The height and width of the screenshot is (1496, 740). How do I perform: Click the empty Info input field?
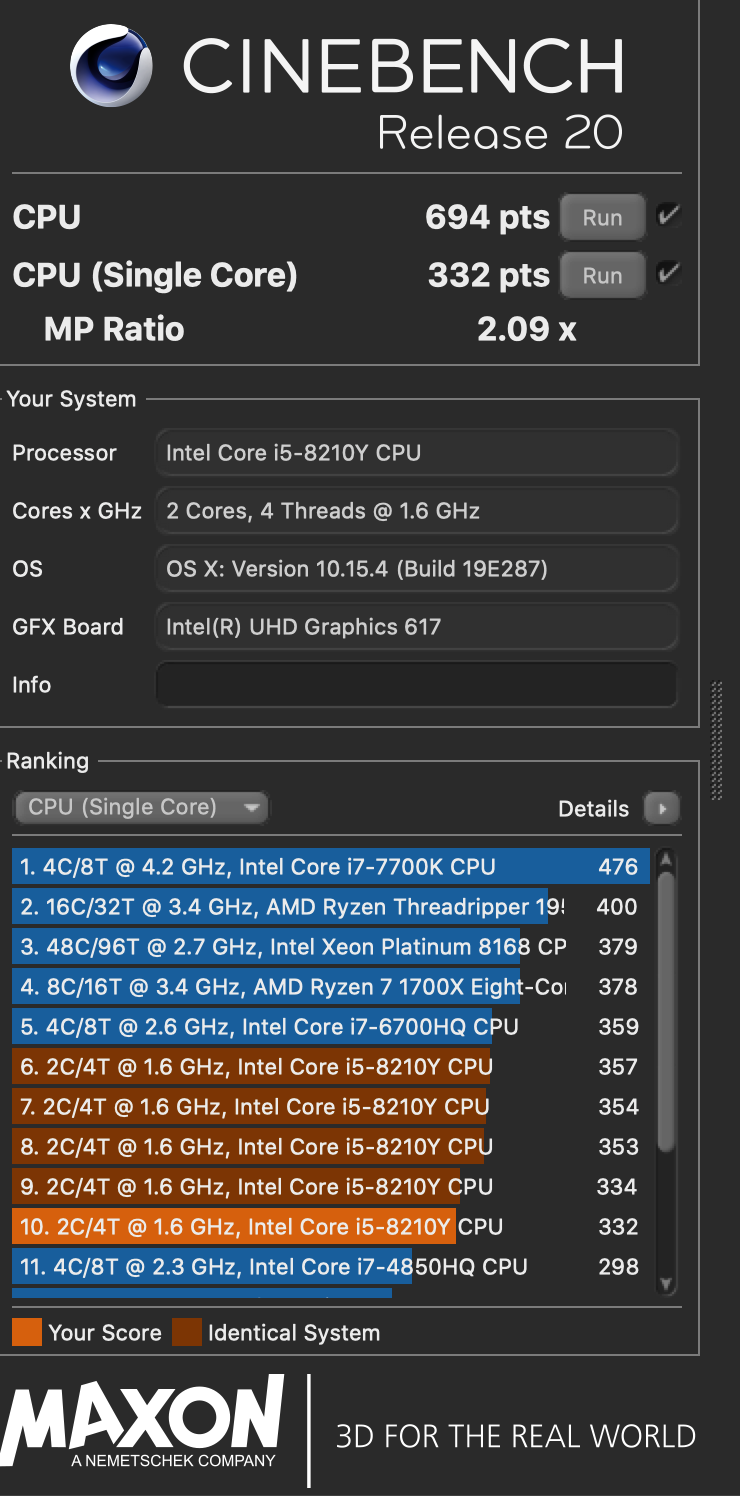click(417, 685)
